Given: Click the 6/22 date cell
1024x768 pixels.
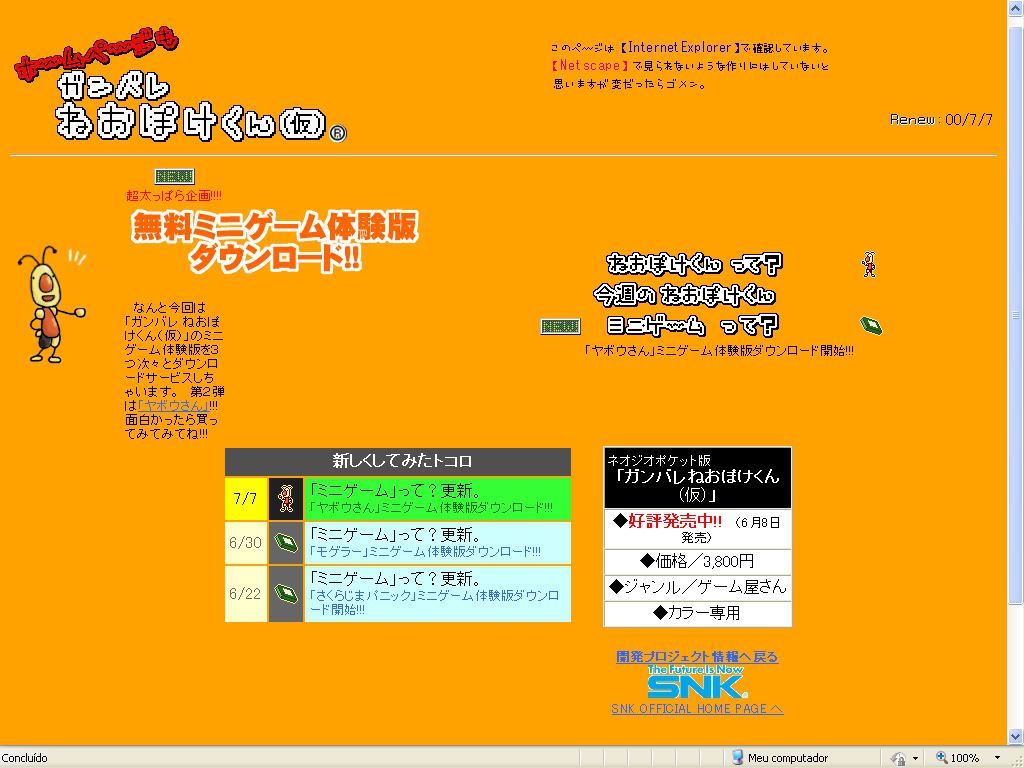Looking at the screenshot, I should coord(246,594).
